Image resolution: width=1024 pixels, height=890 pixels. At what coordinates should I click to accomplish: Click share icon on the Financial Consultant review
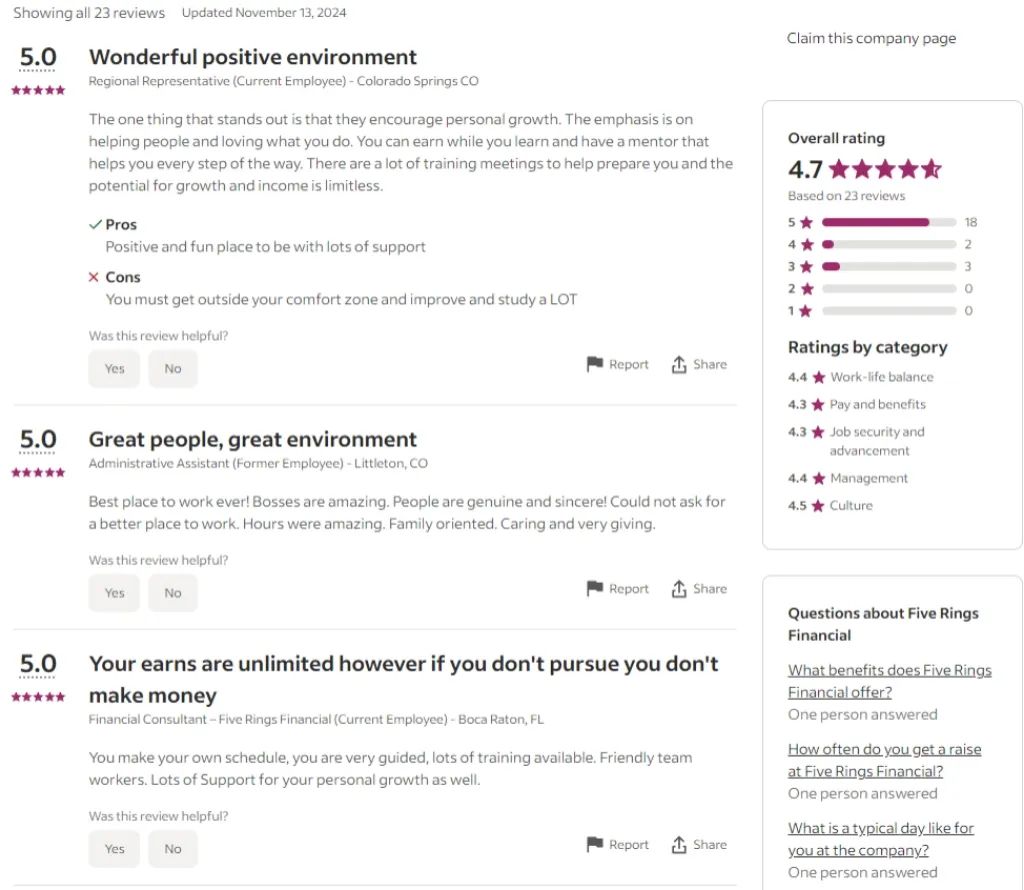pos(679,845)
